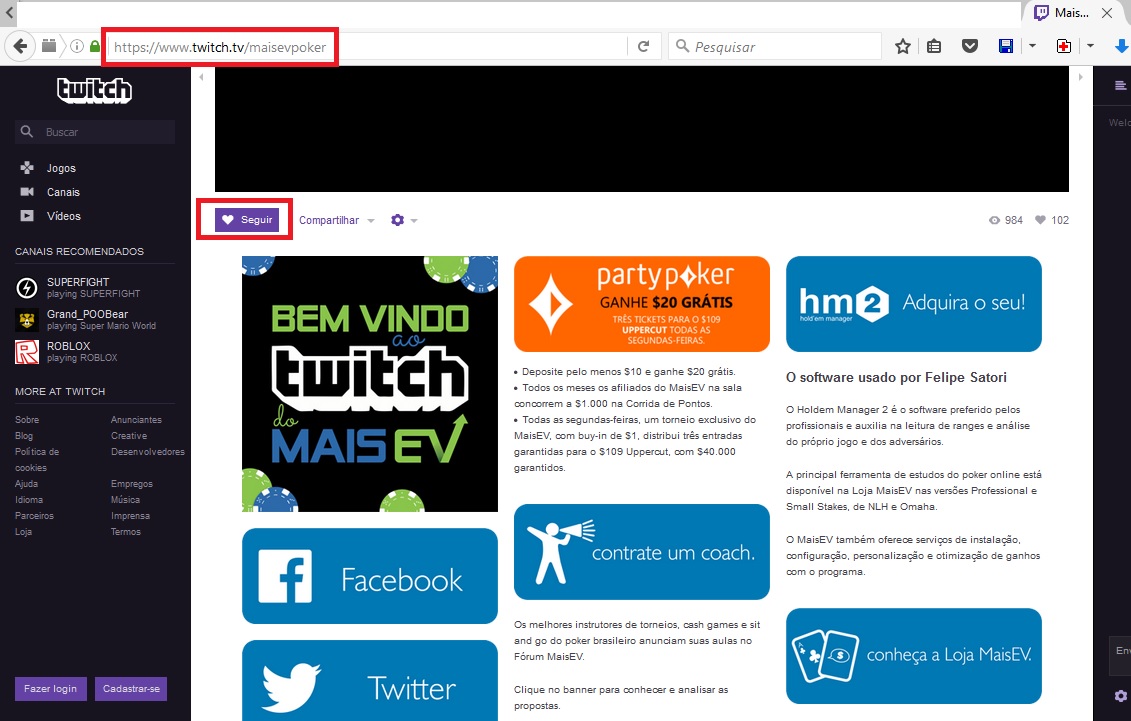Click the blue floppy disk save icon
The height and width of the screenshot is (721, 1131).
[x=1005, y=46]
